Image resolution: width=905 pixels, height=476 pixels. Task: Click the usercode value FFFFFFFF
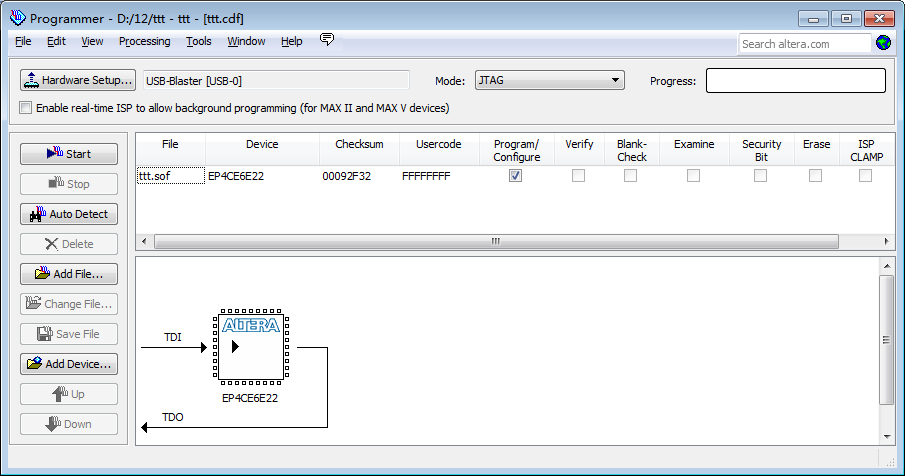click(x=426, y=176)
